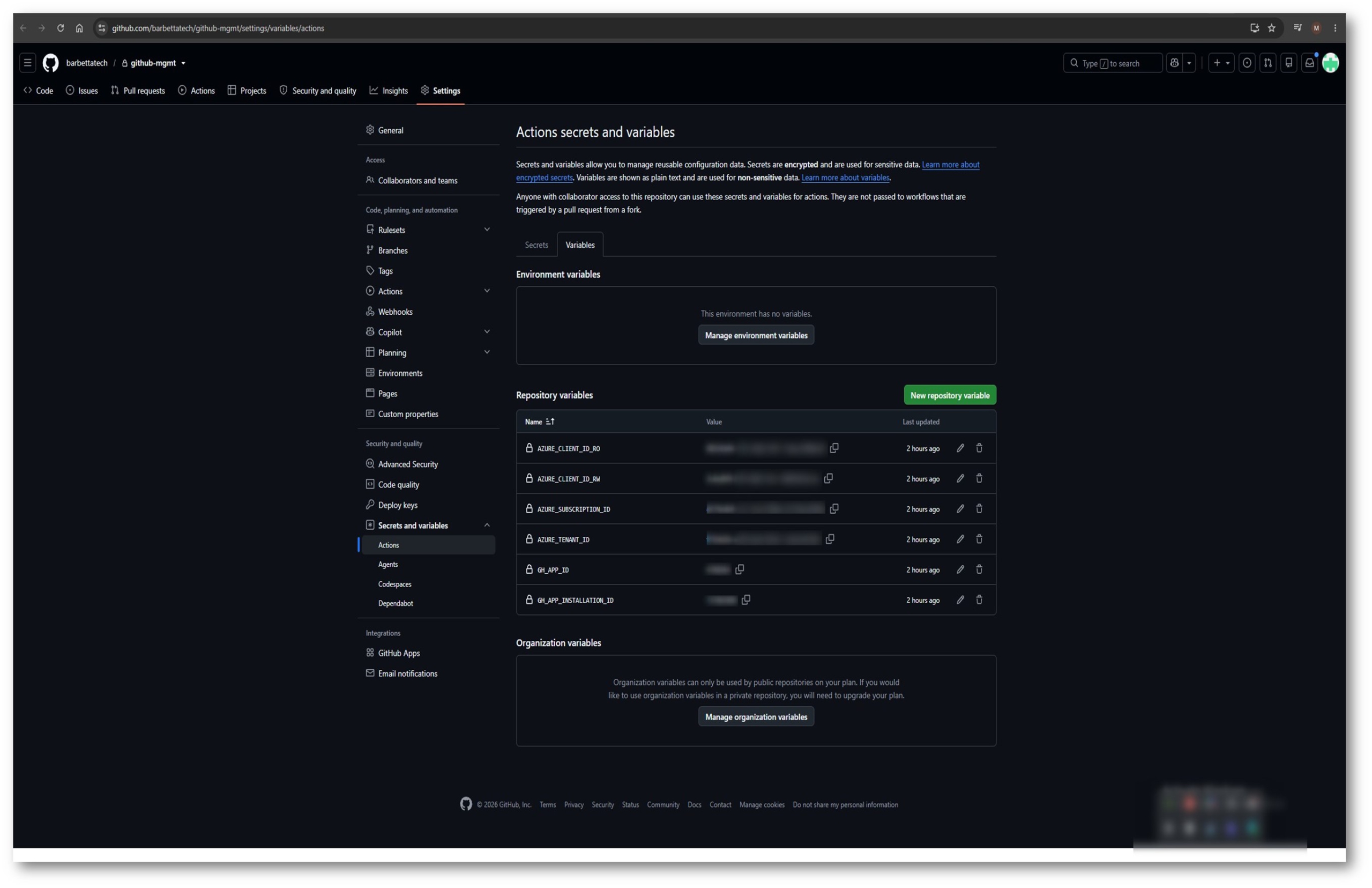Open the user avatar menu
1372x888 pixels.
(1330, 63)
